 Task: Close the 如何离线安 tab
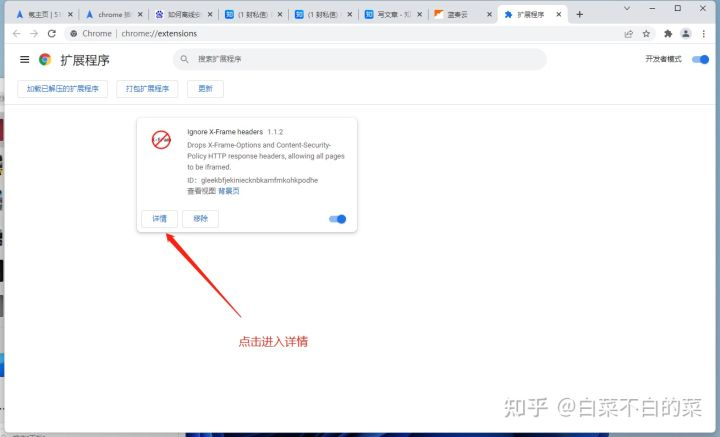tap(210, 14)
